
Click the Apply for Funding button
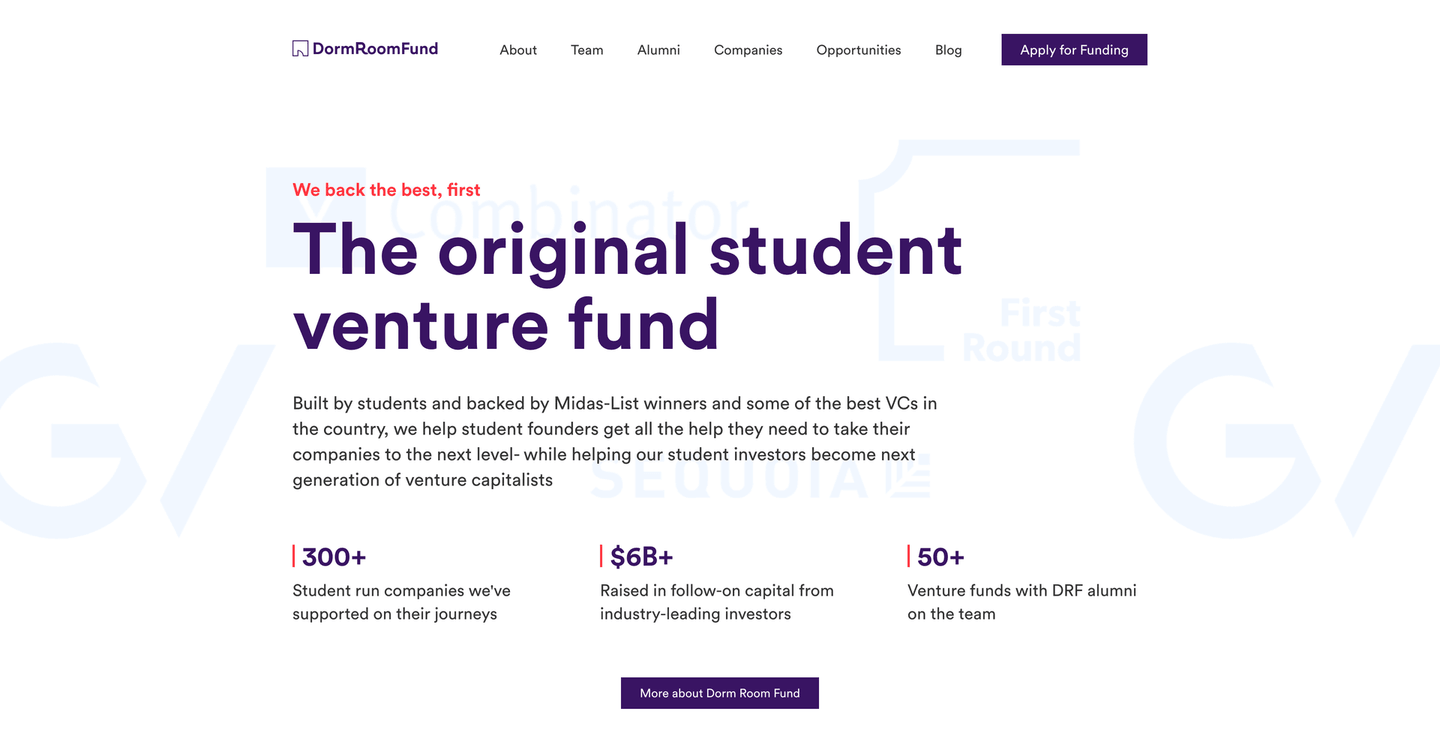coord(1074,49)
